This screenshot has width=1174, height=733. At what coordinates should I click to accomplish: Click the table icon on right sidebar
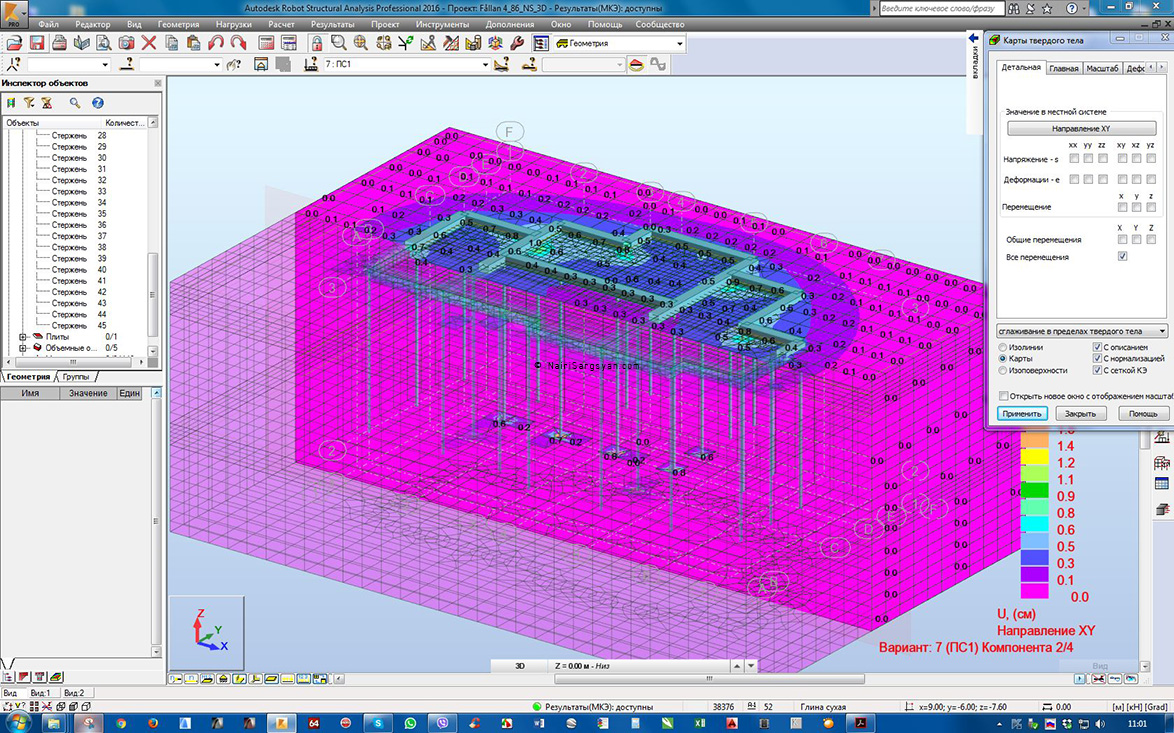[x=1162, y=484]
